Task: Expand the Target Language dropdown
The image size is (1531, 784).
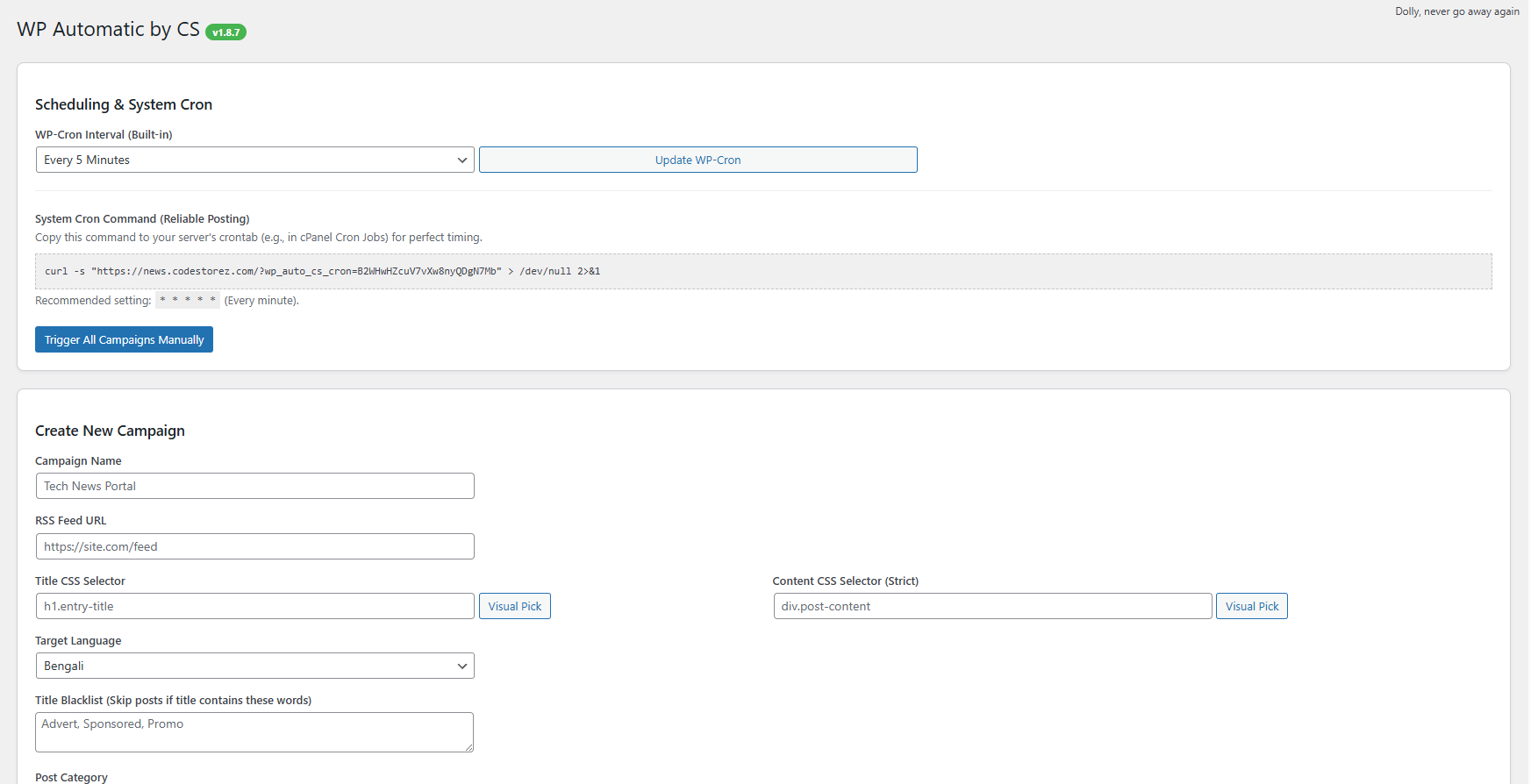Action: pos(254,666)
